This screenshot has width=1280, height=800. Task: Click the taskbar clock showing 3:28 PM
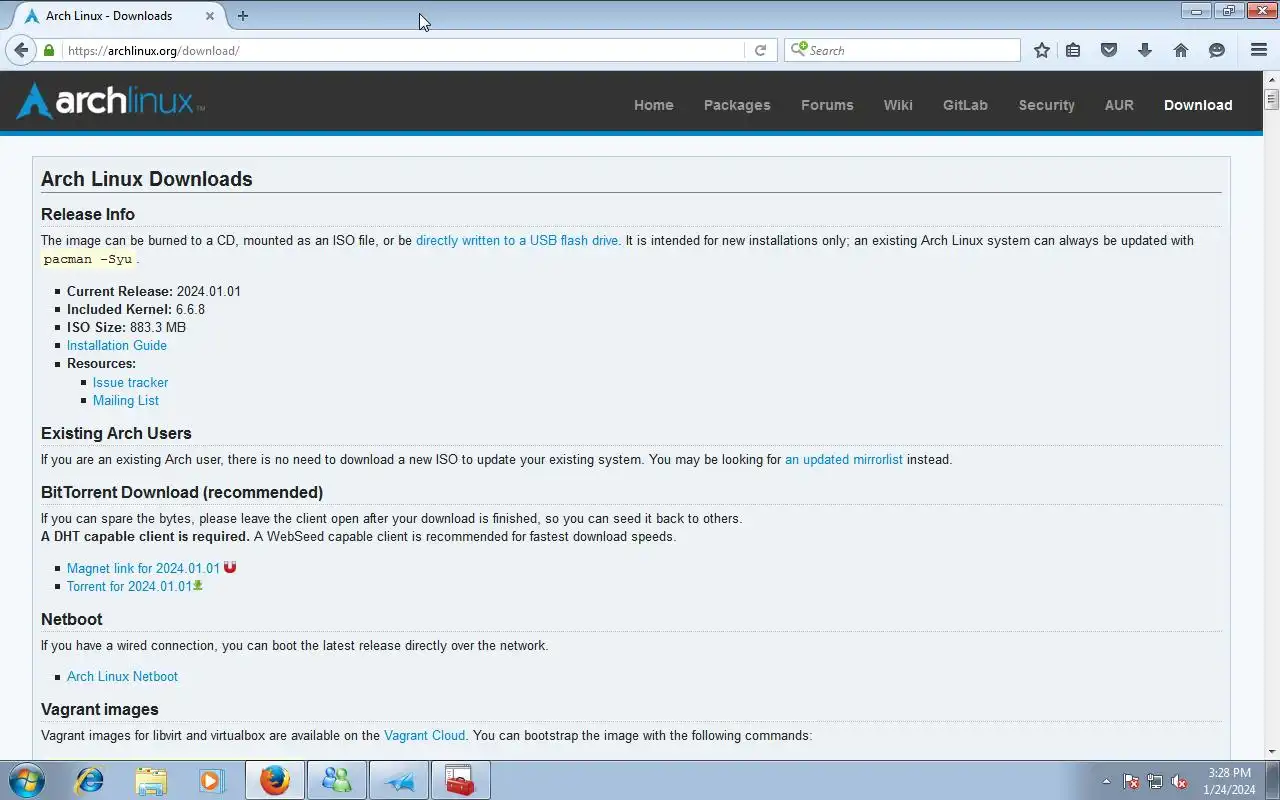(1229, 781)
